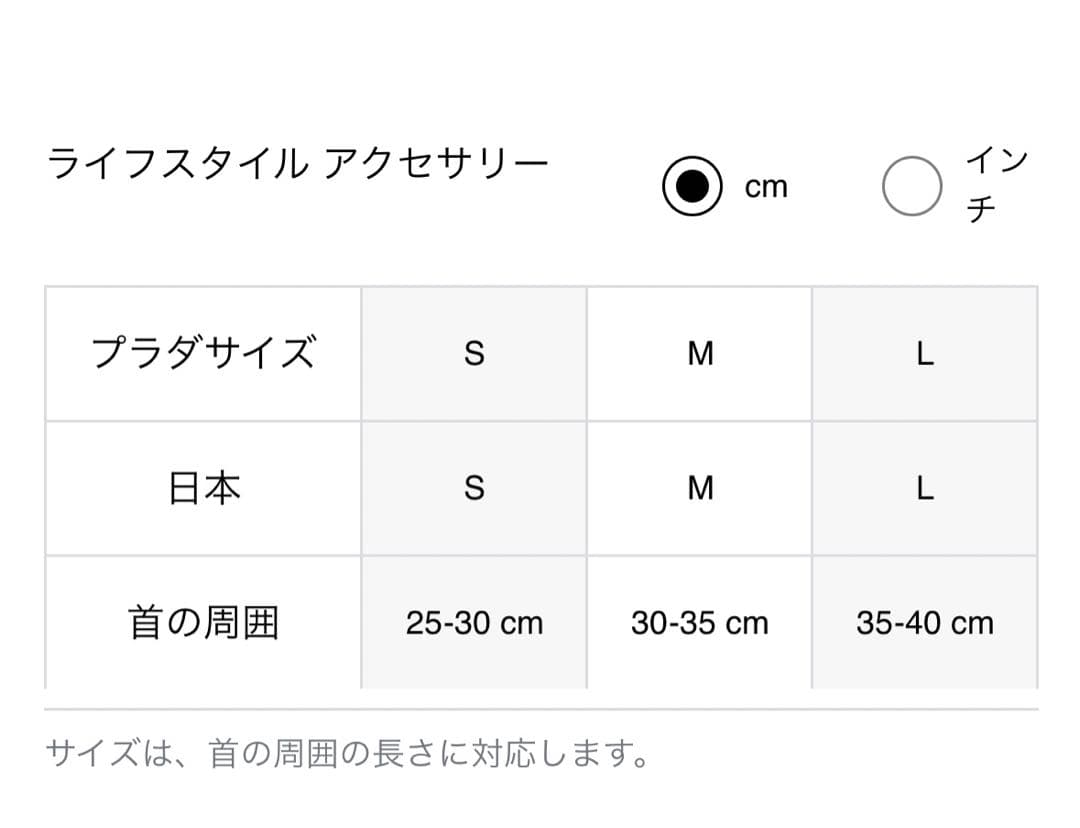Click the divider line above the footnote
Viewport: 1080px width, 828px height.
tap(540, 709)
